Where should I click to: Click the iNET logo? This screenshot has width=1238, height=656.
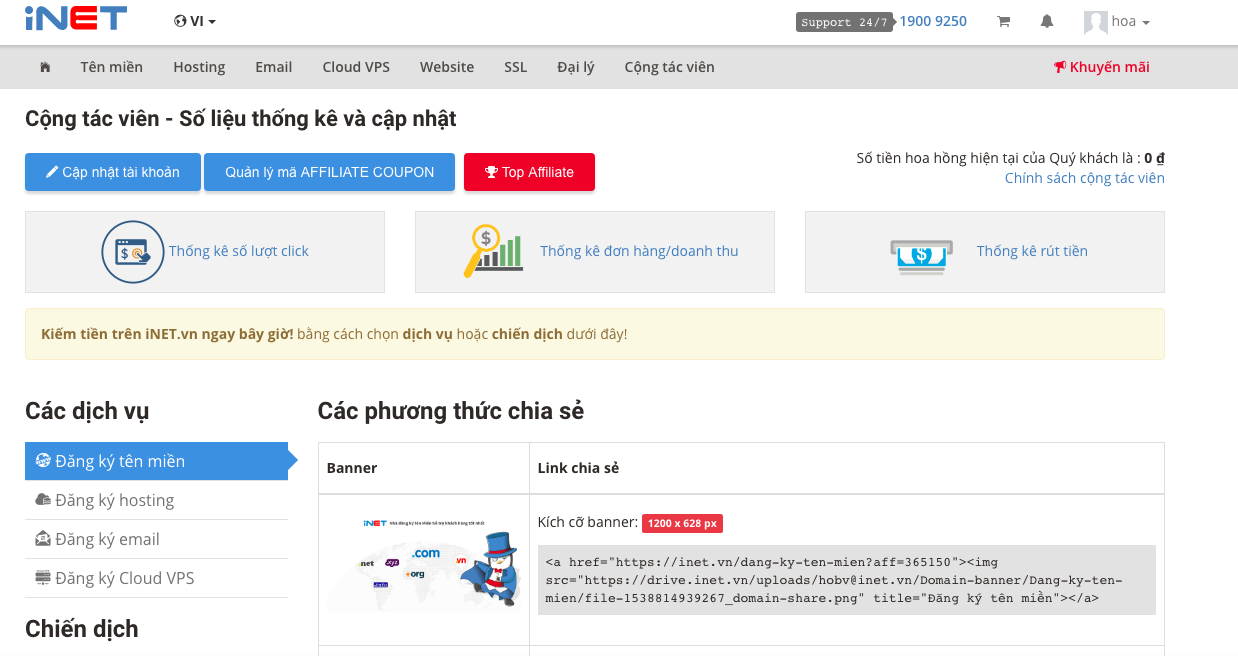(x=75, y=18)
